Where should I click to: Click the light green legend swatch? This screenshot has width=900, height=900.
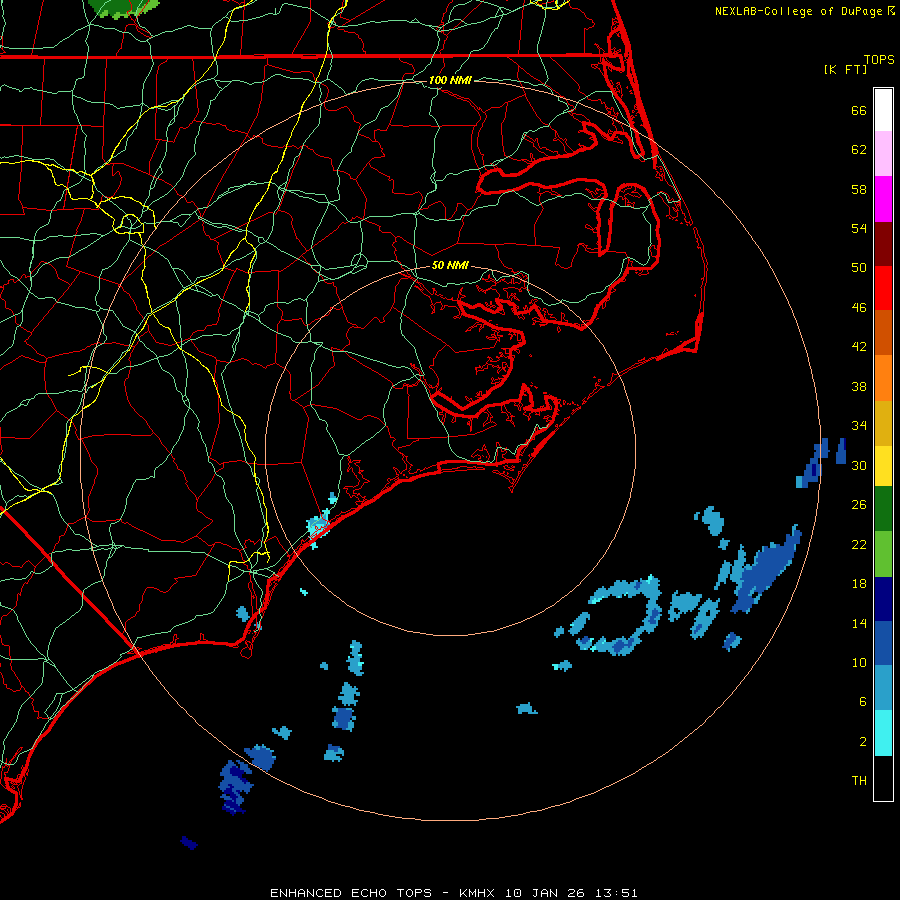[883, 554]
